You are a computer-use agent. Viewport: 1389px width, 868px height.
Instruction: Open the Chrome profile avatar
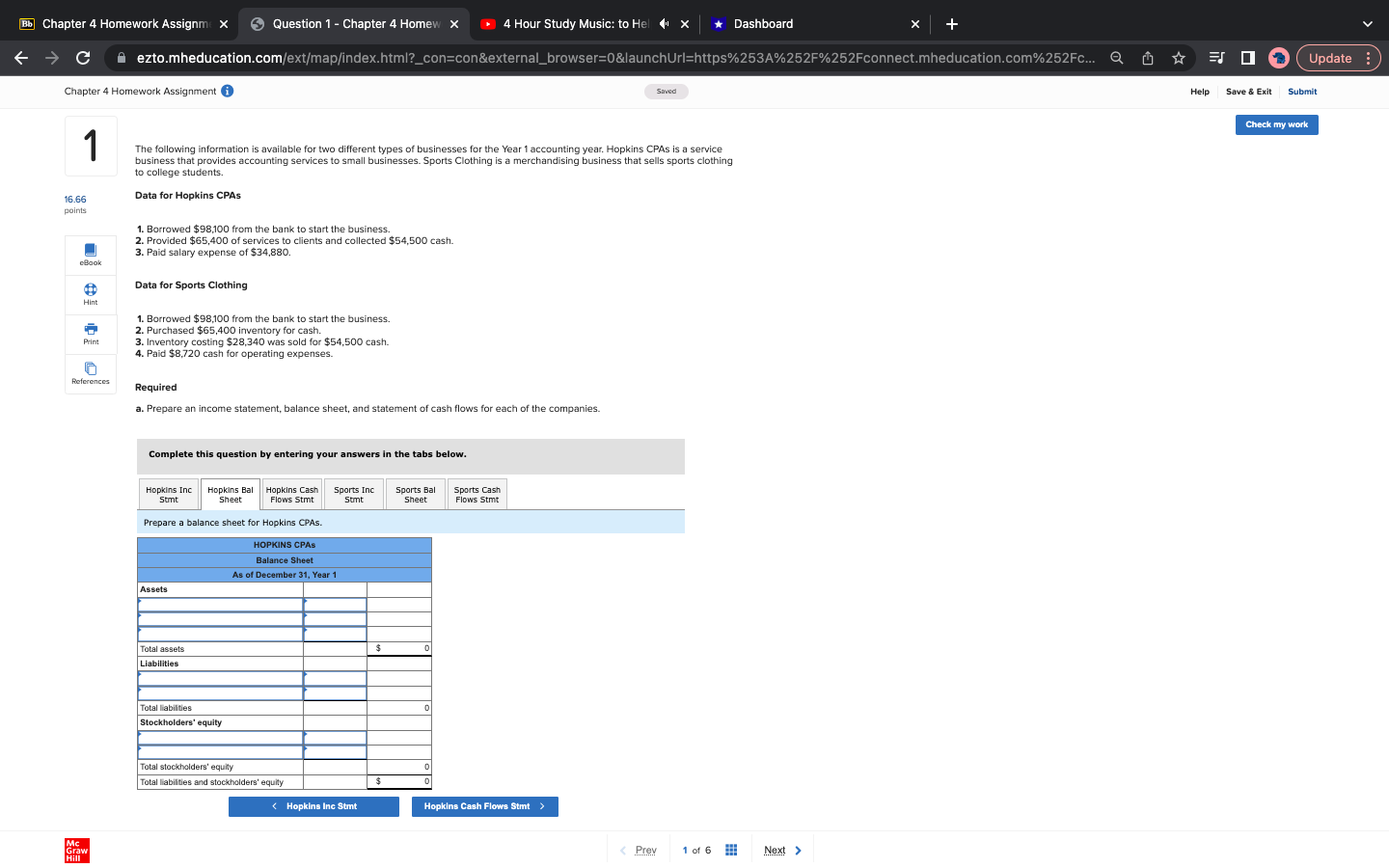click(1279, 58)
